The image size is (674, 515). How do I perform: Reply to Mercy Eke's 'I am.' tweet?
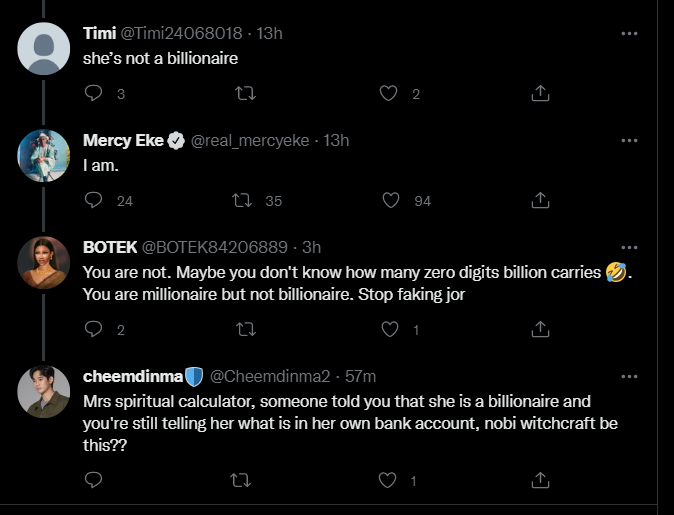pyautogui.click(x=94, y=201)
